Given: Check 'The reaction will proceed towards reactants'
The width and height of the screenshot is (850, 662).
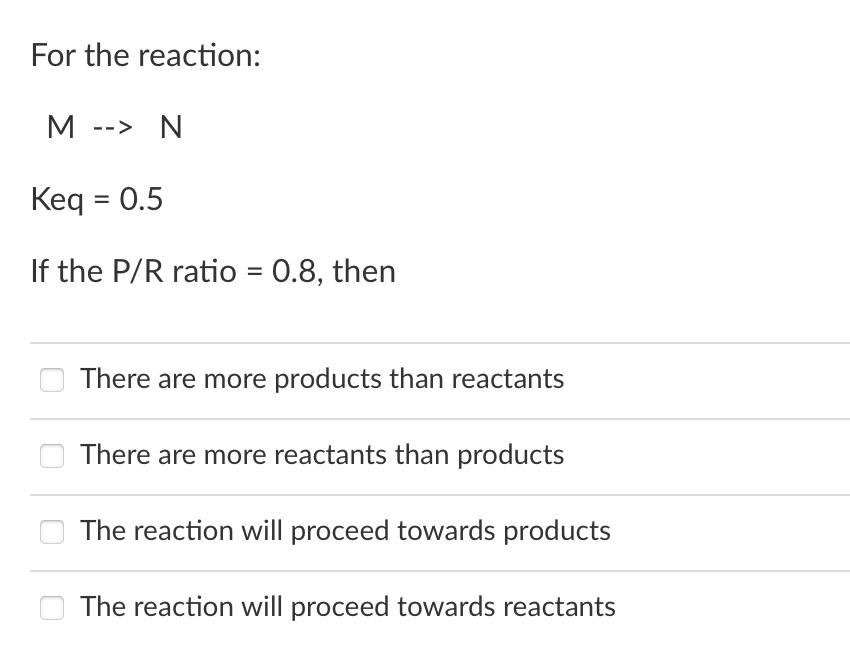Looking at the screenshot, I should tap(52, 607).
